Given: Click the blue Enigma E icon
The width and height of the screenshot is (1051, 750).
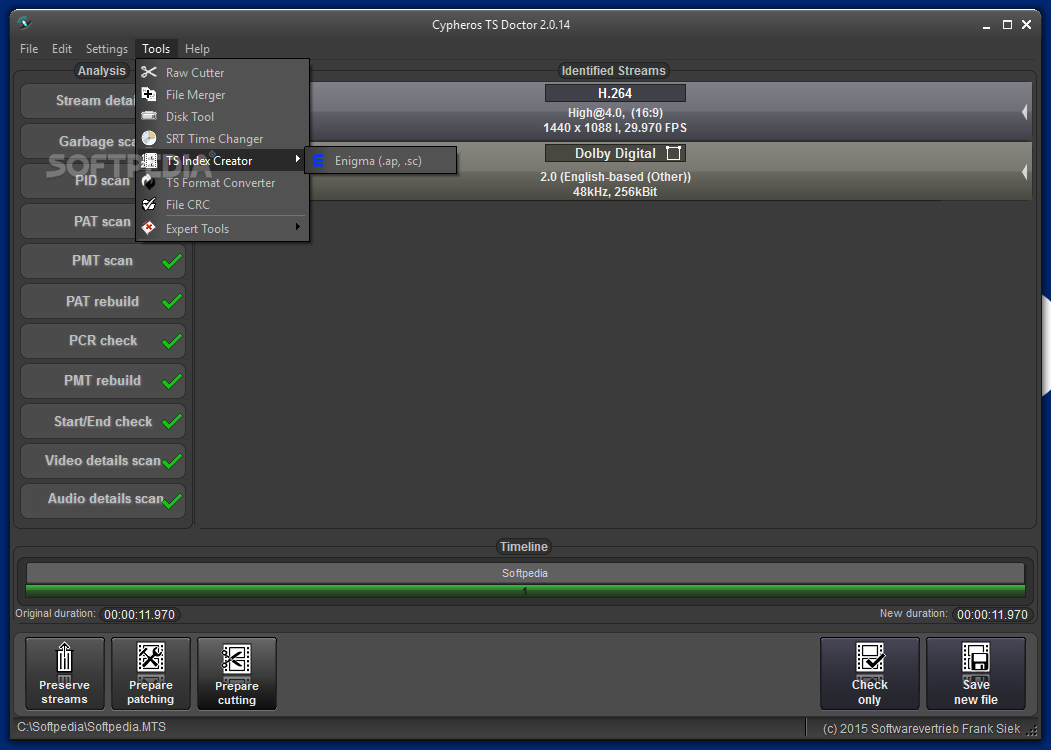Looking at the screenshot, I should tap(318, 161).
